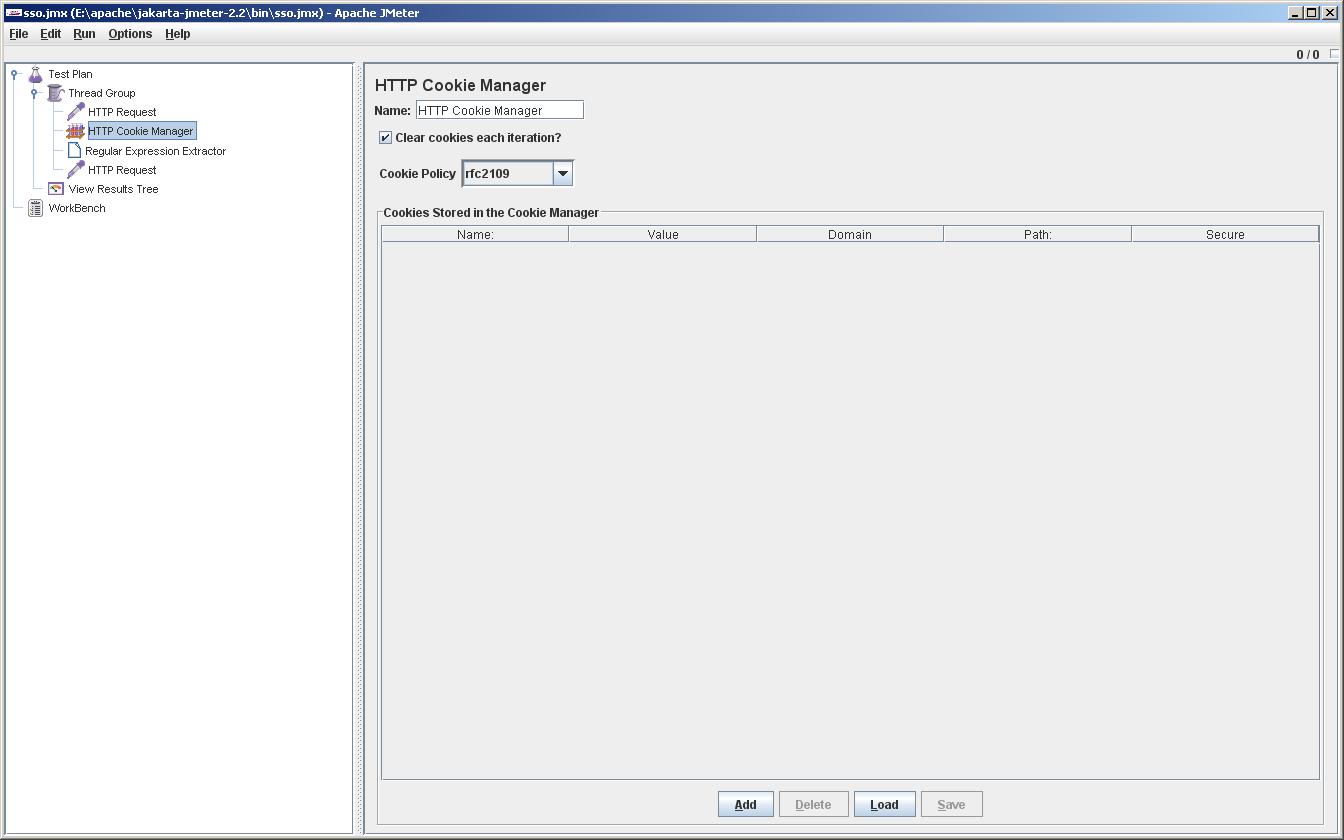Click the Load cookies button
1344x840 pixels.
click(884, 804)
